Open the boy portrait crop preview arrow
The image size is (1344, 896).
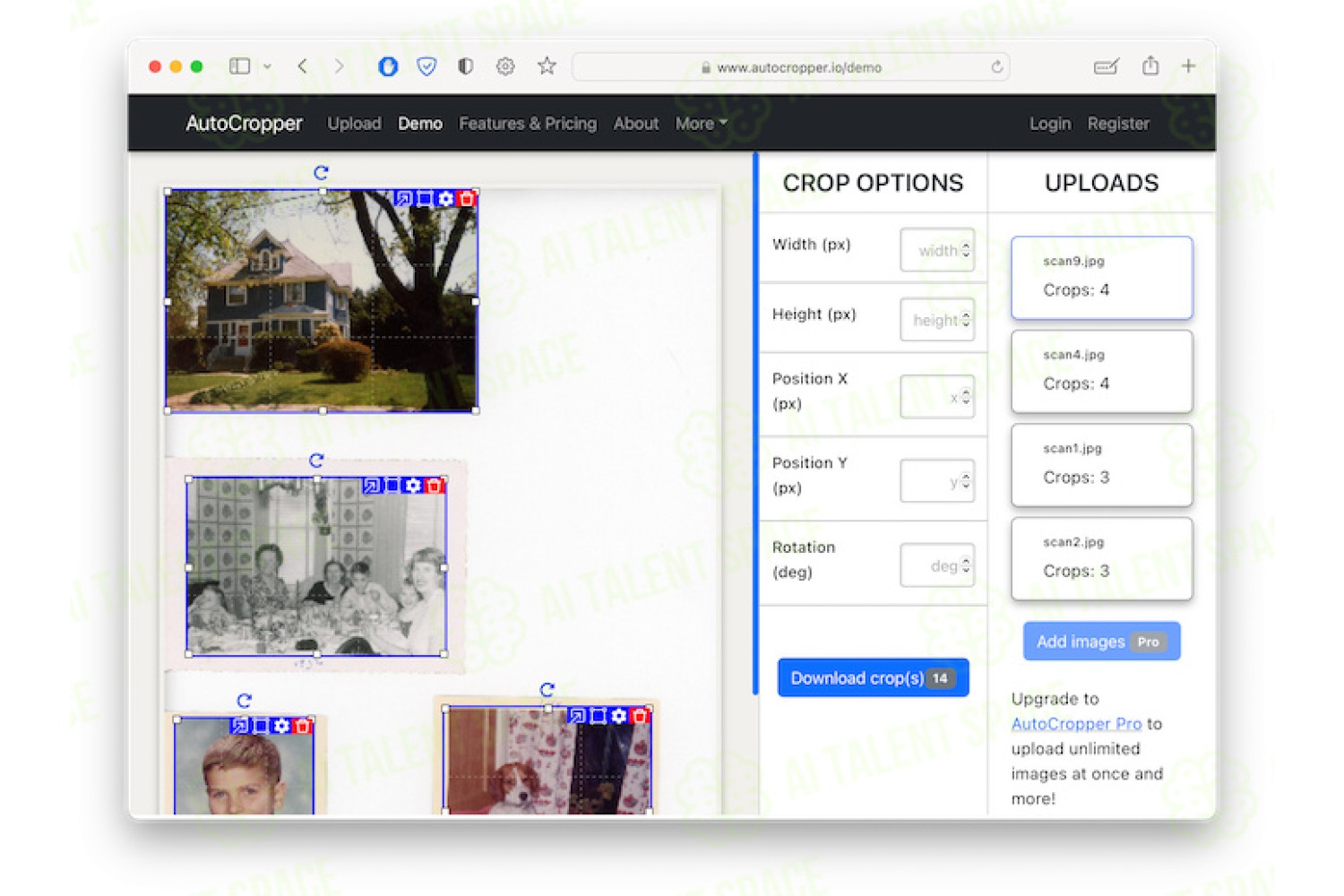pos(239,725)
